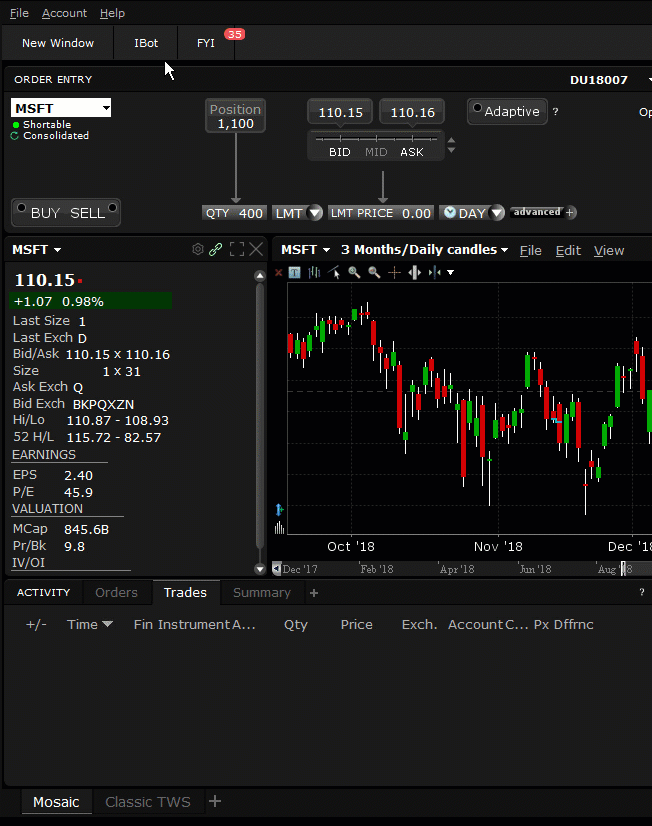Viewport: 652px width, 826px height.
Task: Switch to the Orders tab
Action: click(x=116, y=593)
